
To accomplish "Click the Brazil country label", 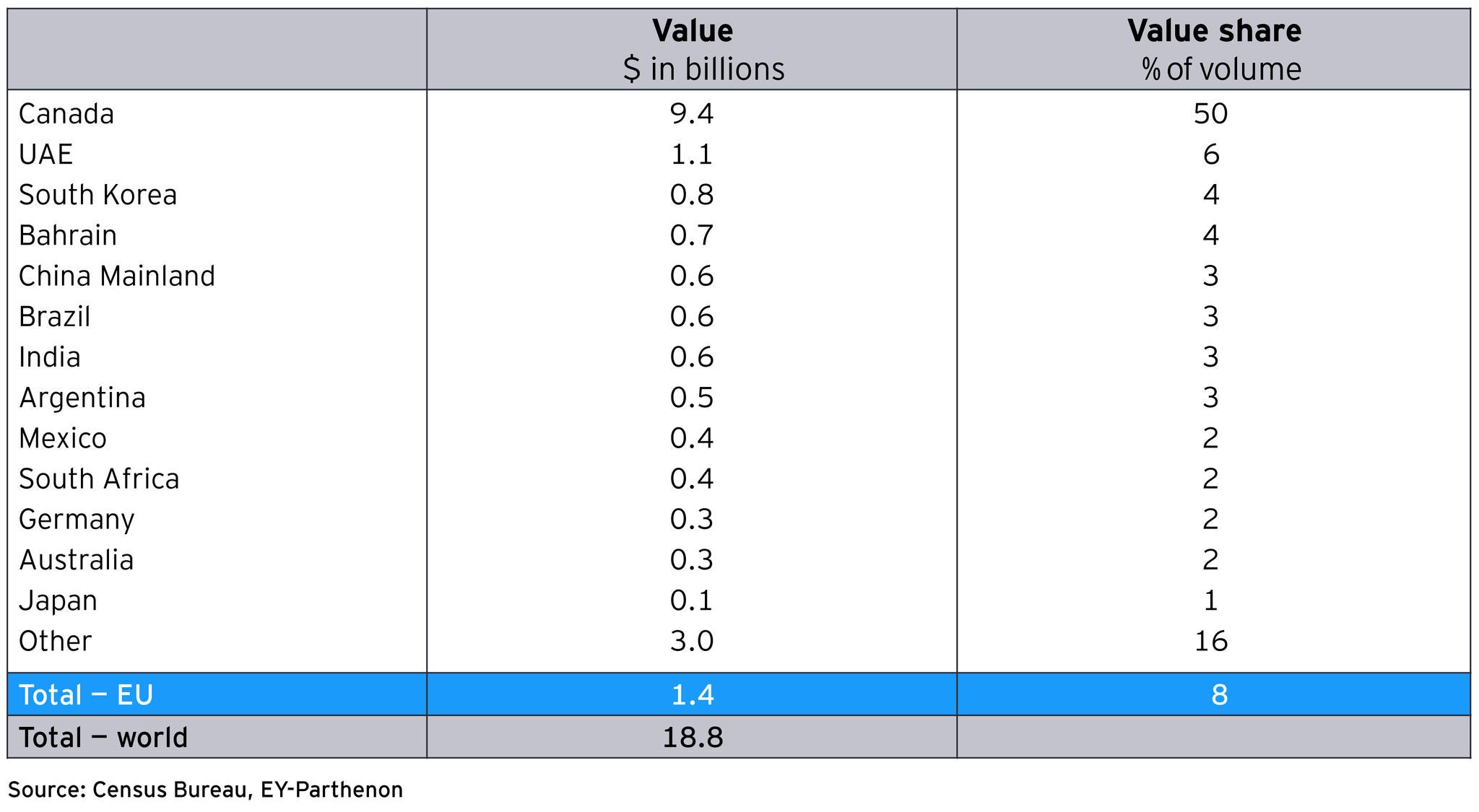I will [x=55, y=317].
